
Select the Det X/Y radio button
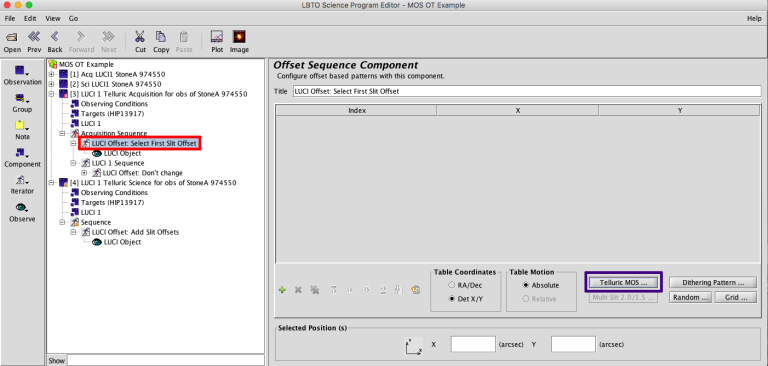pyautogui.click(x=451, y=299)
